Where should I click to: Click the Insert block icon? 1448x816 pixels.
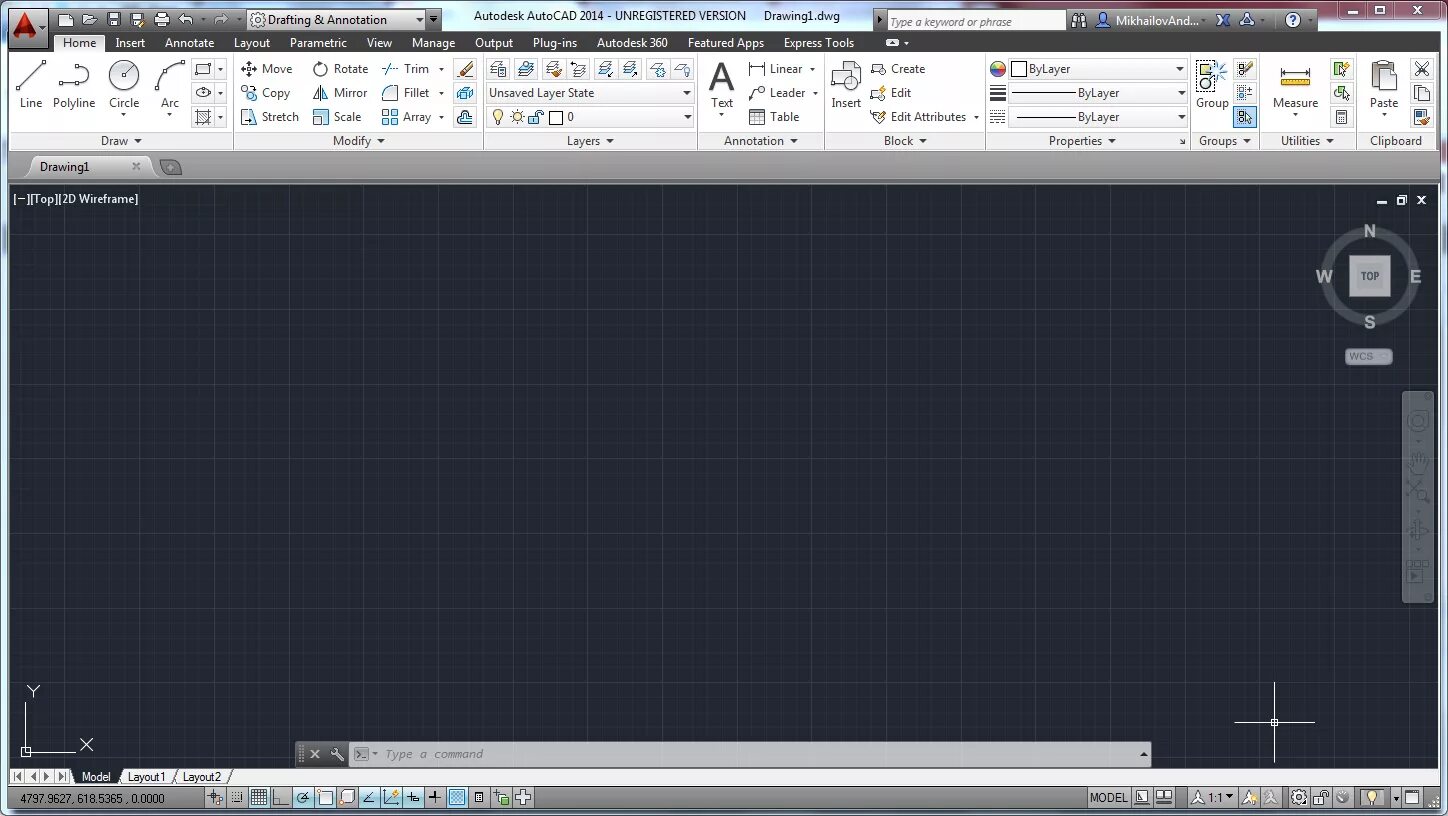pyautogui.click(x=846, y=85)
